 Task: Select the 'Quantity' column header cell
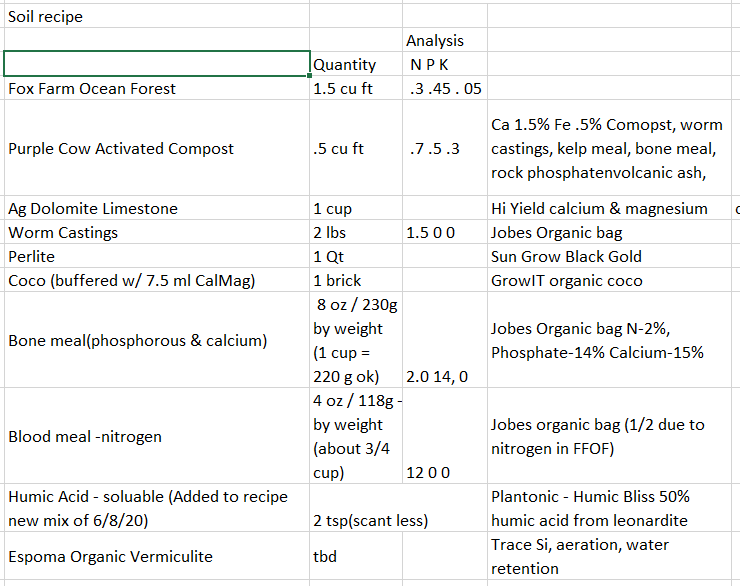point(356,64)
